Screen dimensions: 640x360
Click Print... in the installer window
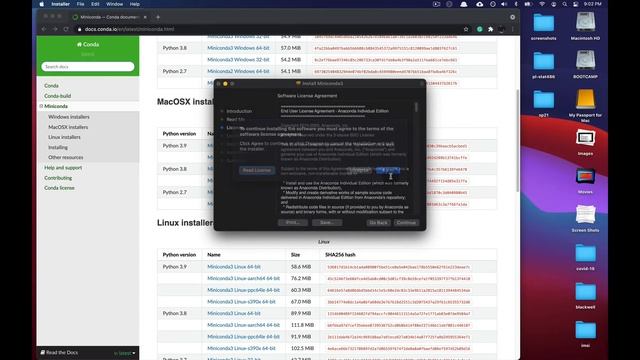(x=293, y=223)
